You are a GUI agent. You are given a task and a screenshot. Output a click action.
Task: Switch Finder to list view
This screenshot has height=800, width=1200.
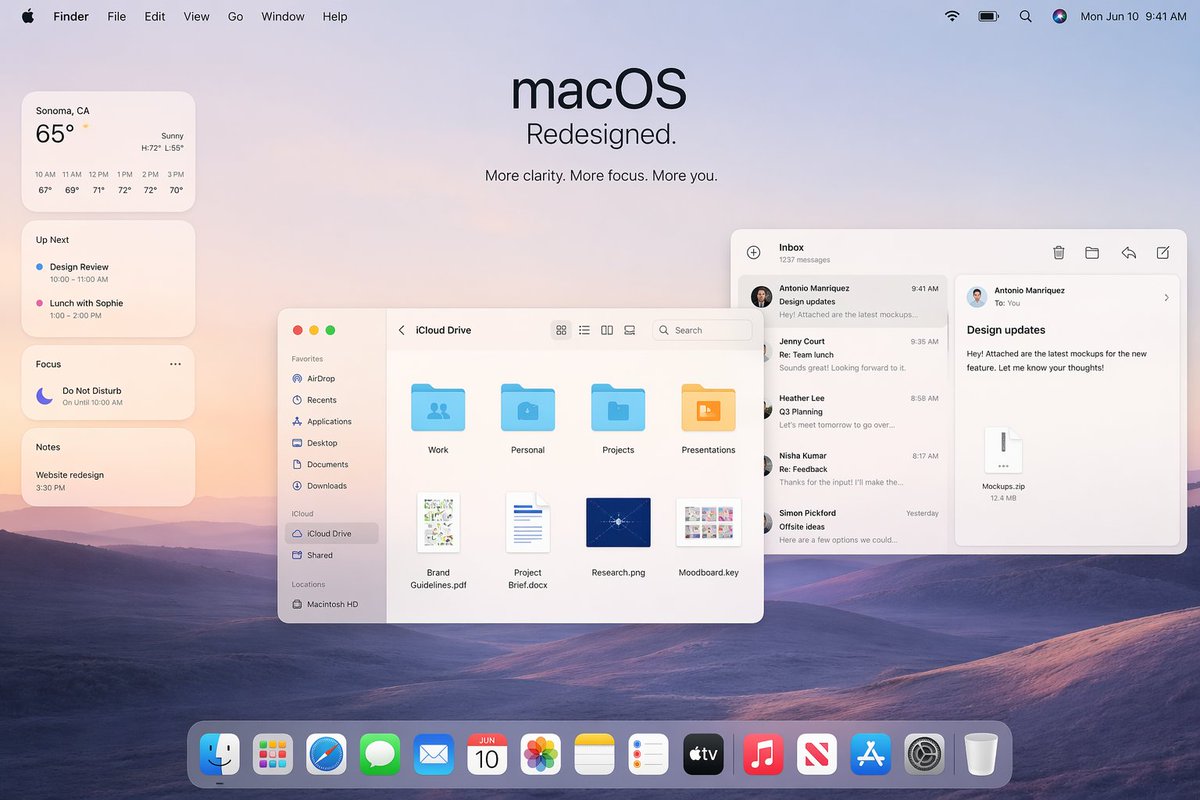coord(584,330)
